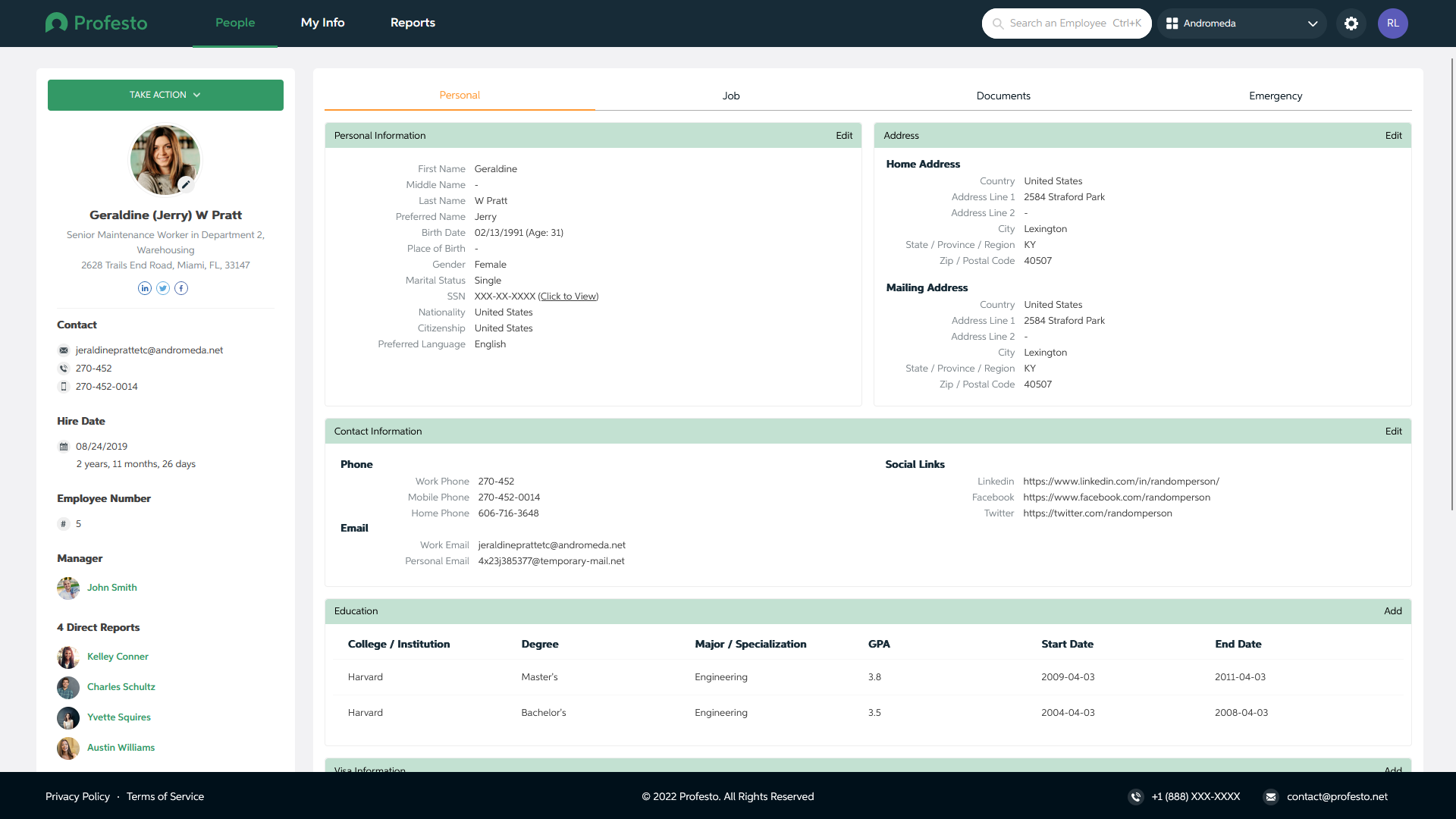Switch to the Job tab
1456x819 pixels.
coord(730,96)
